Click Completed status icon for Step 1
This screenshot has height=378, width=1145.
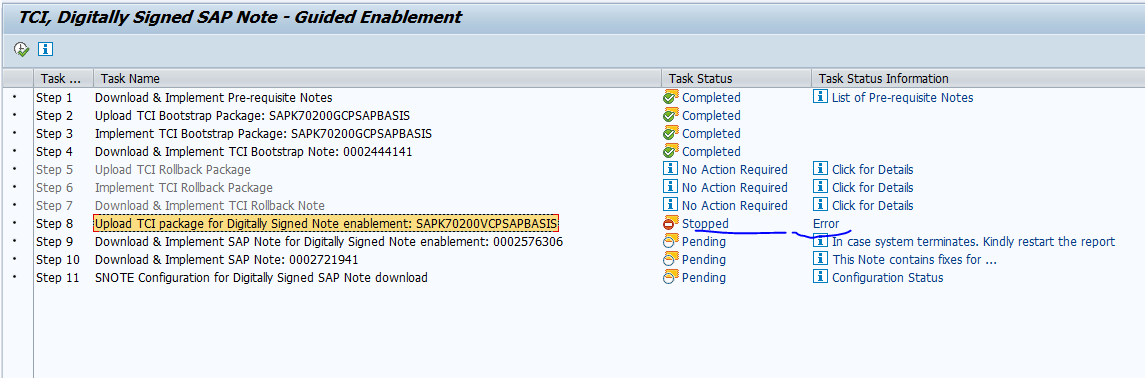pyautogui.click(x=670, y=97)
